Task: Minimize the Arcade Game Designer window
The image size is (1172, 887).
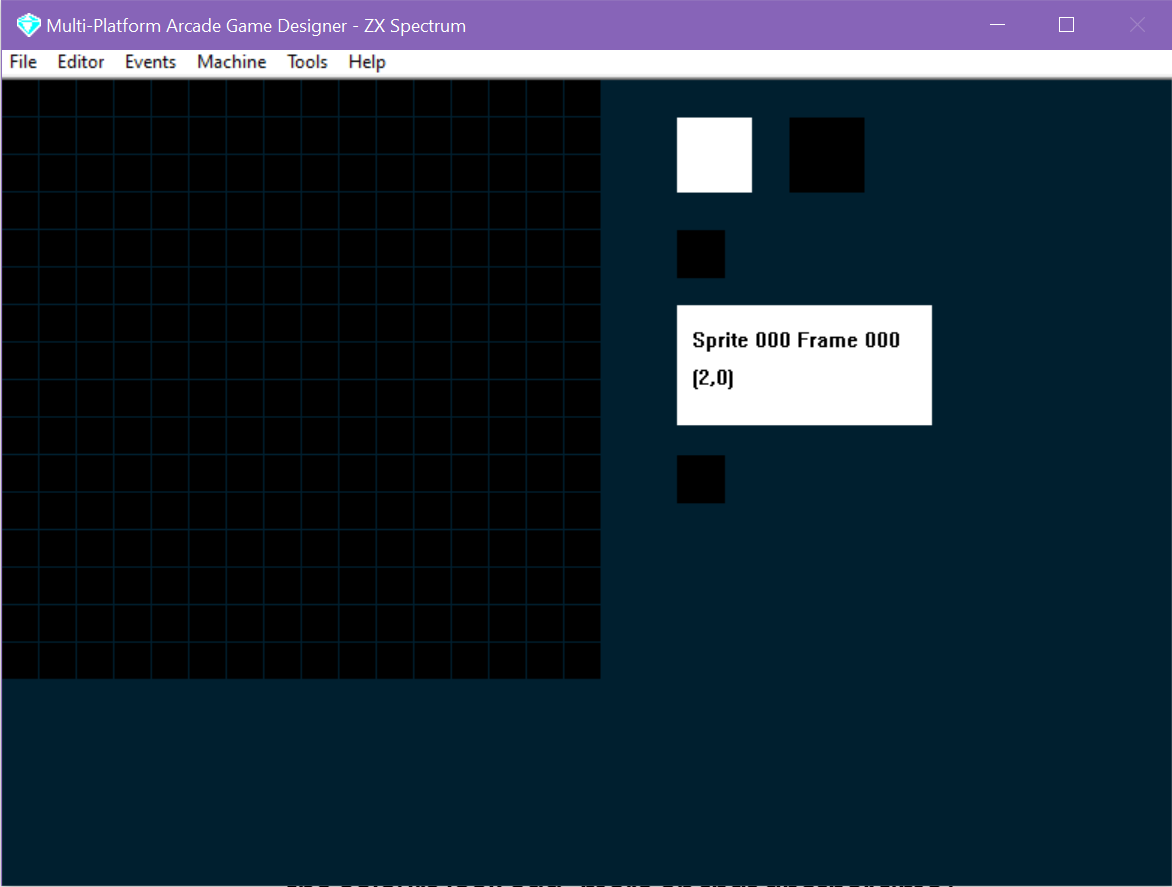Action: point(997,25)
